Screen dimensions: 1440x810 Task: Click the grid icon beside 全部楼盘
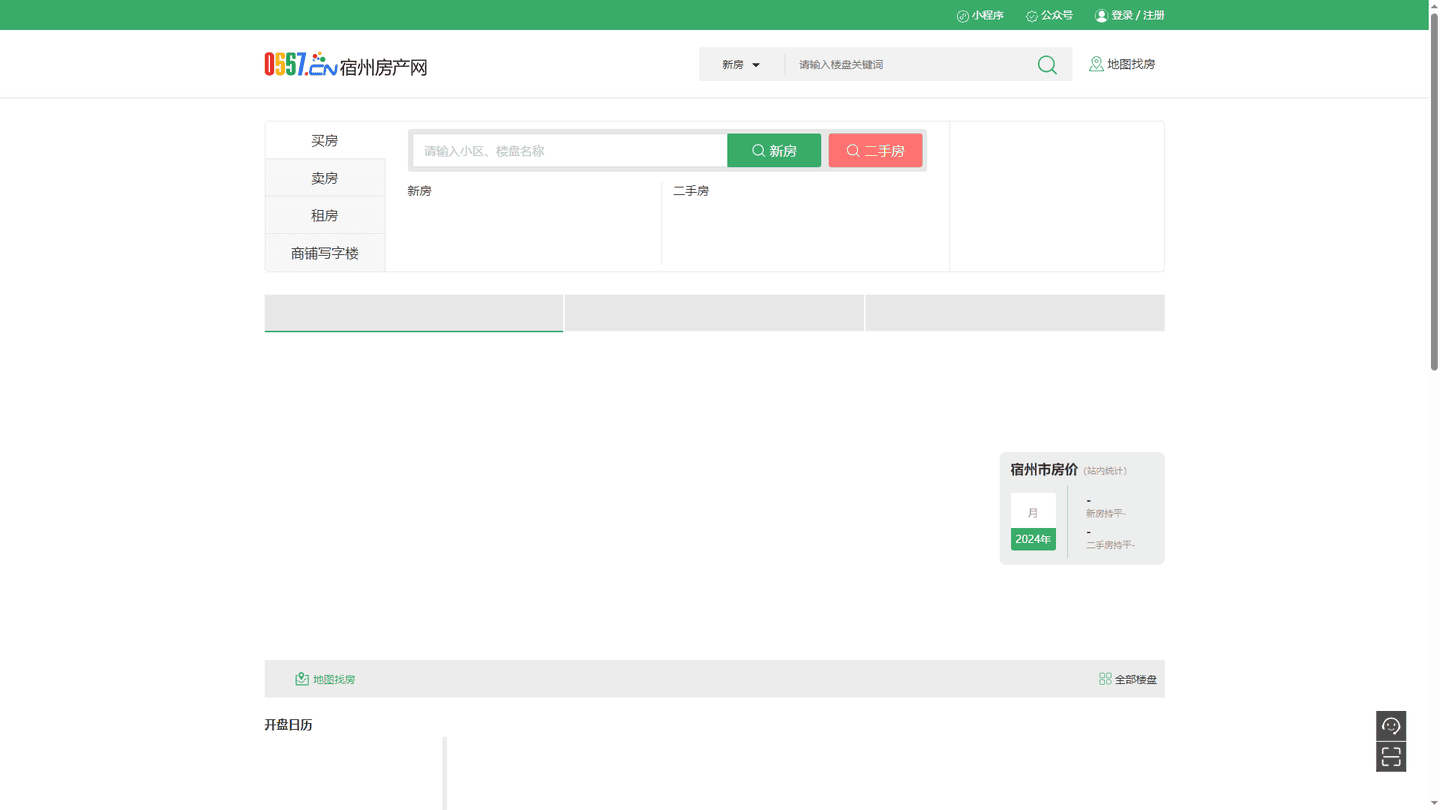1105,679
